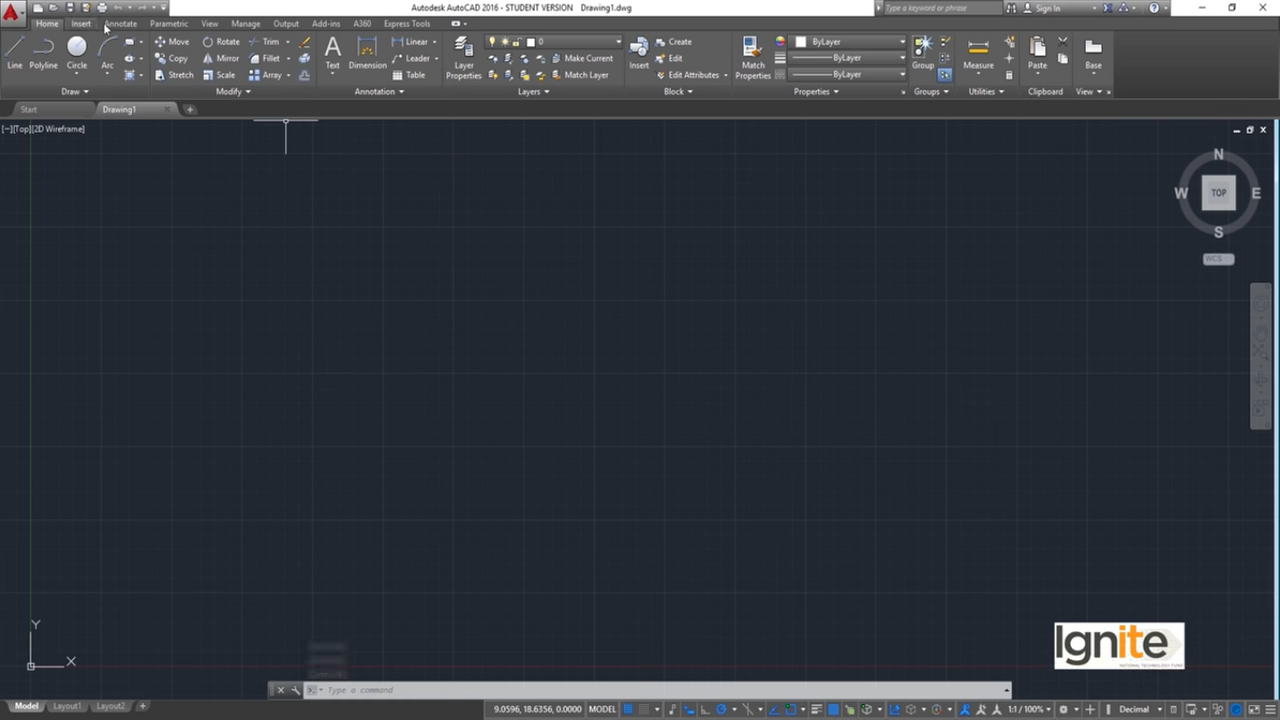This screenshot has height=720, width=1280.
Task: Toggle snap mode in status bar
Action: pos(644,709)
